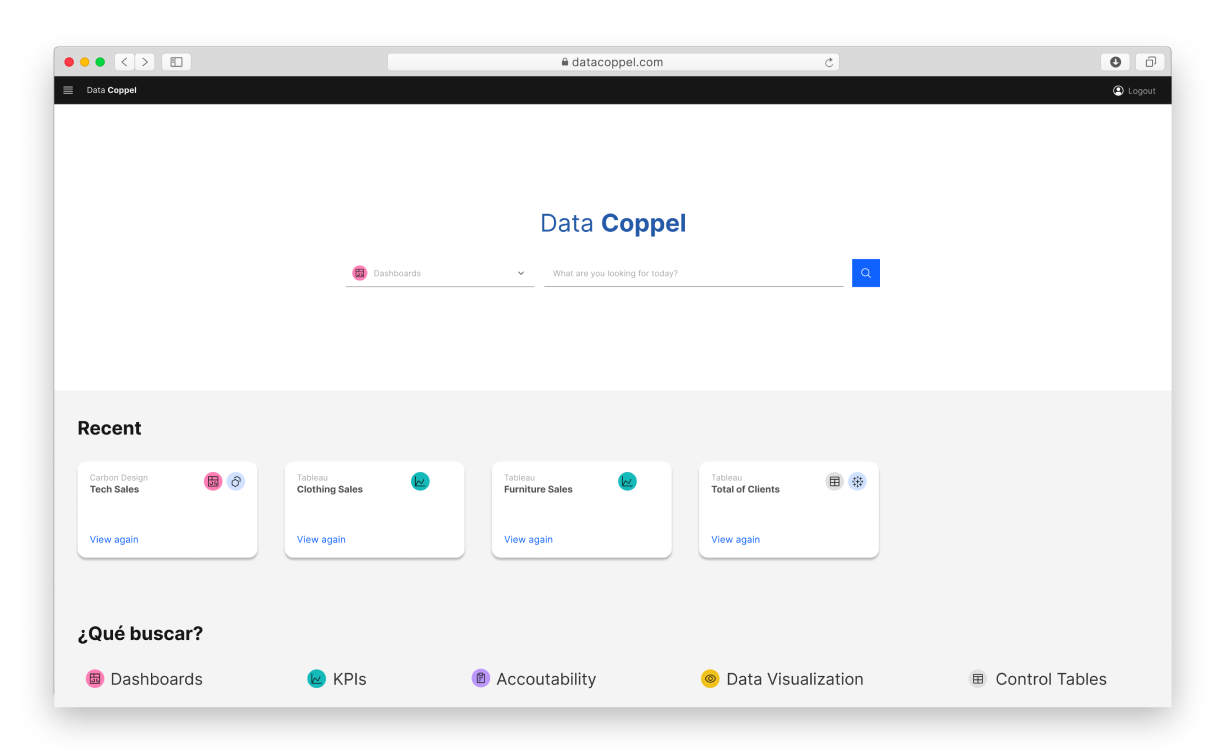This screenshot has width=1226, height=752.
Task: Log out using the Logout button
Action: pos(1134,90)
